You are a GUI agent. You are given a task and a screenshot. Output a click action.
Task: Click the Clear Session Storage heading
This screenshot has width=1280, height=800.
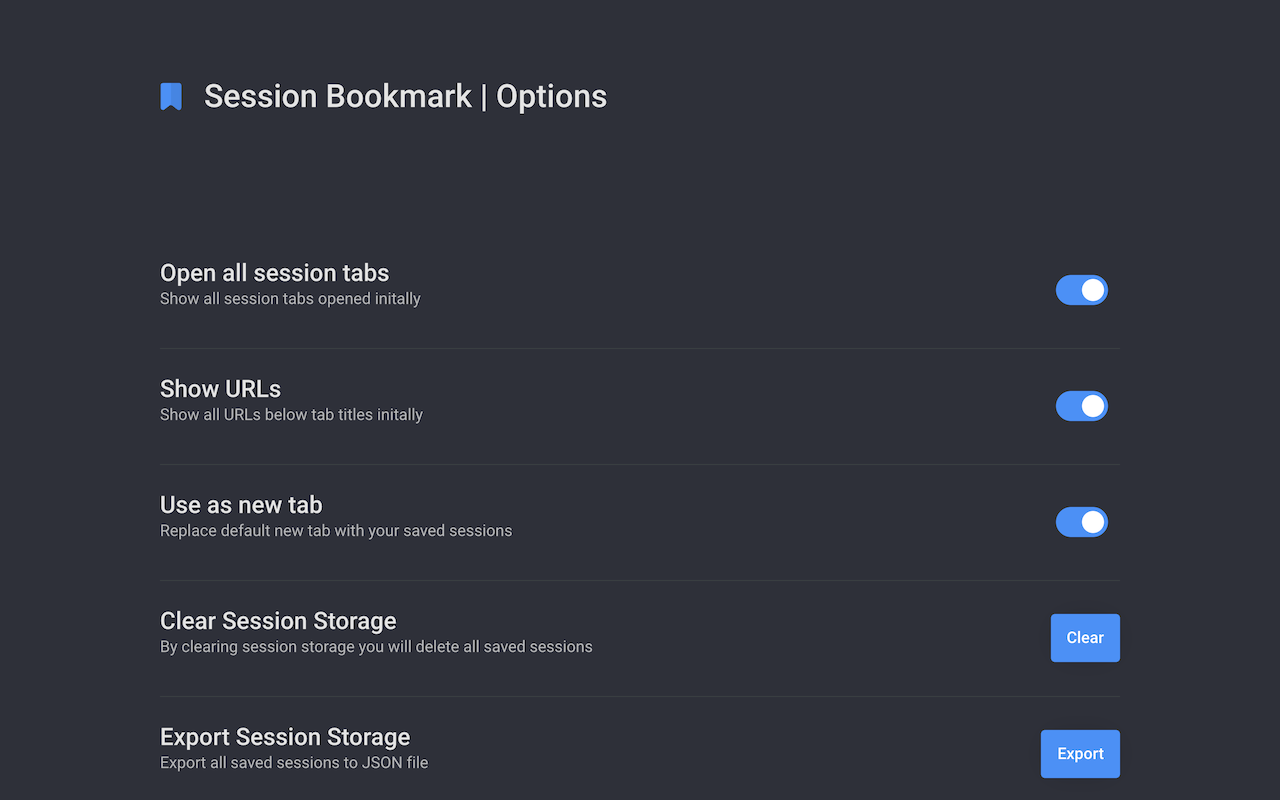(x=278, y=621)
